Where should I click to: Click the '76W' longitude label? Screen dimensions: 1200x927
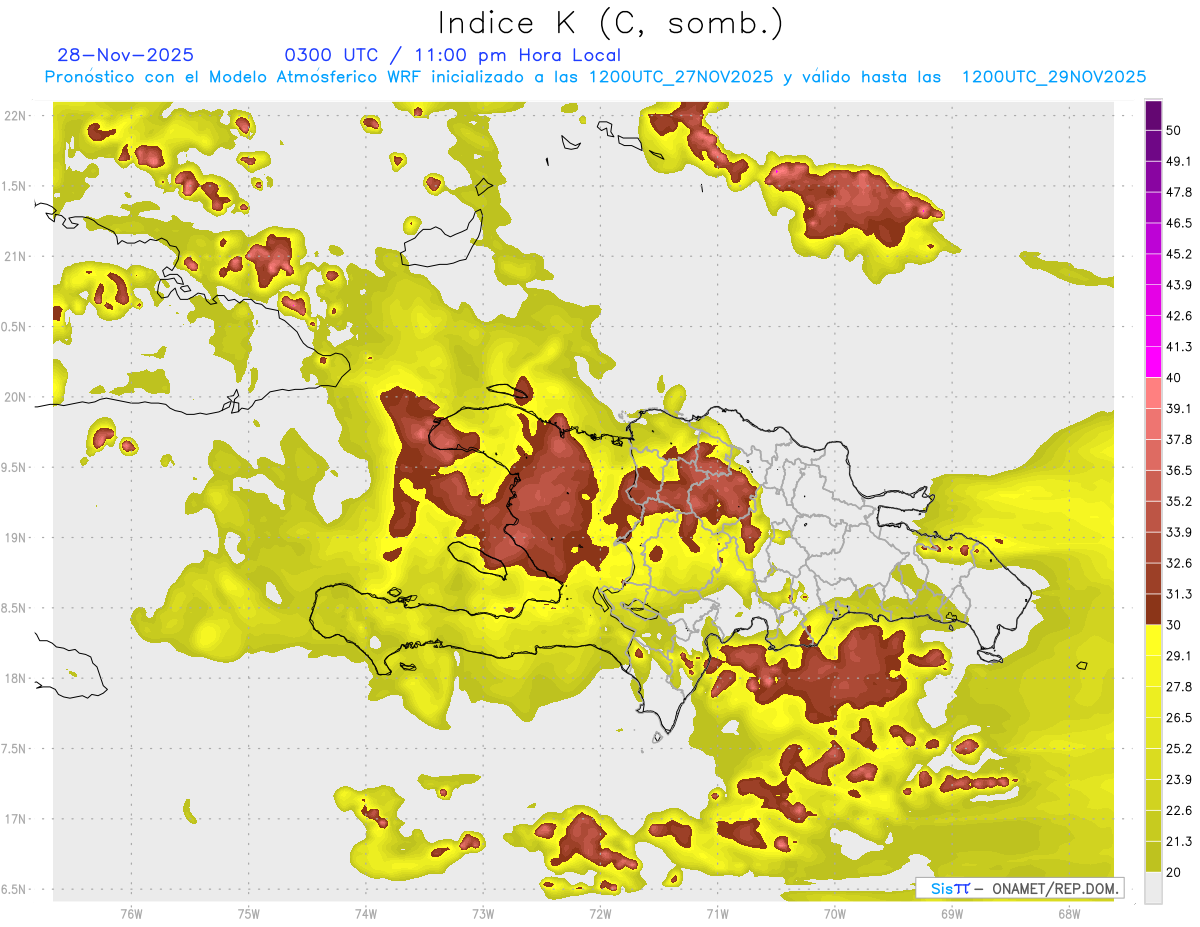pos(131,914)
